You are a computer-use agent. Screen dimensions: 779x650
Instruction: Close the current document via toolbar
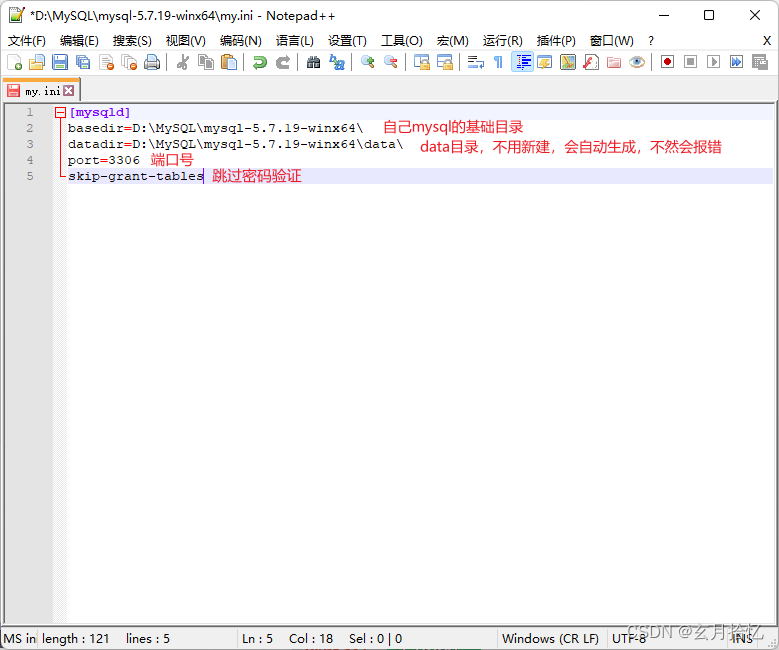(106, 62)
